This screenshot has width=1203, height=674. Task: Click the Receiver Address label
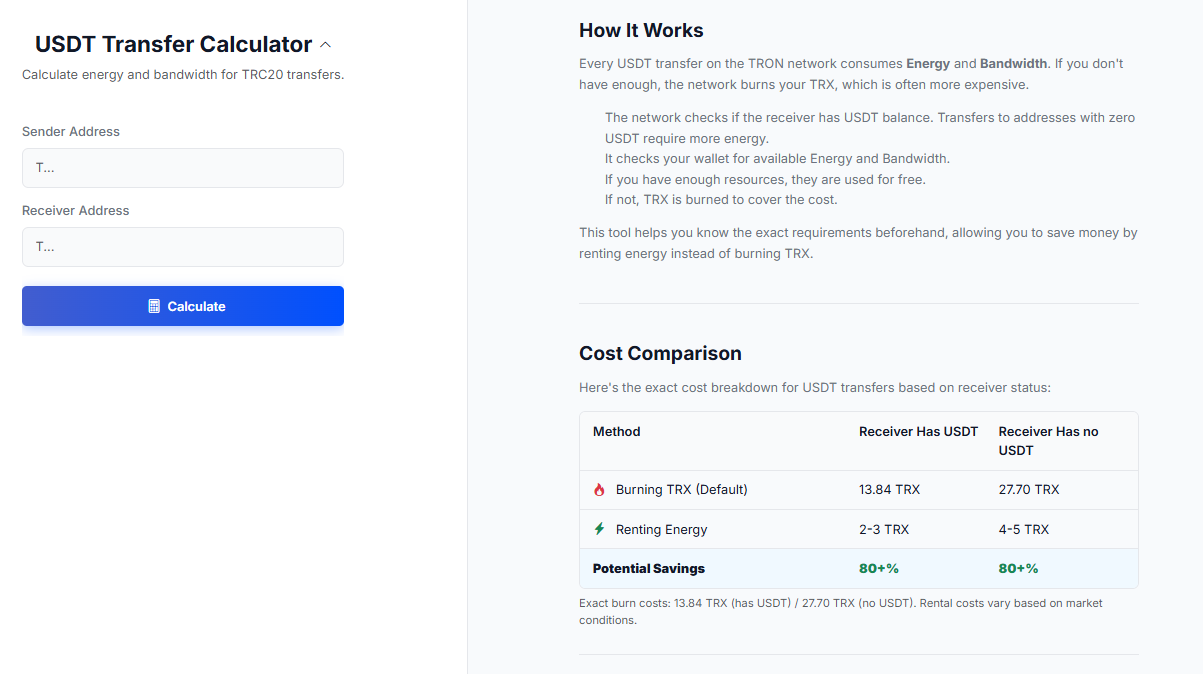click(76, 210)
